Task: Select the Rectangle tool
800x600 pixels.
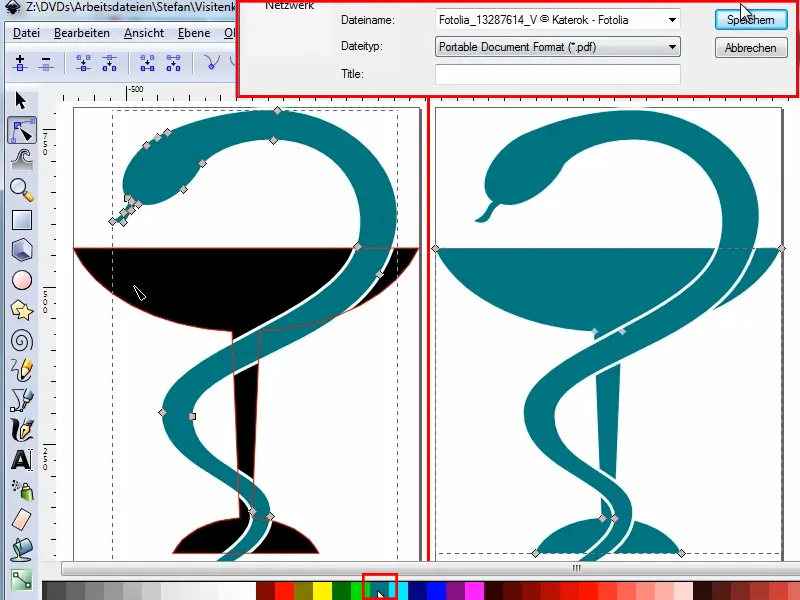Action: [22, 220]
